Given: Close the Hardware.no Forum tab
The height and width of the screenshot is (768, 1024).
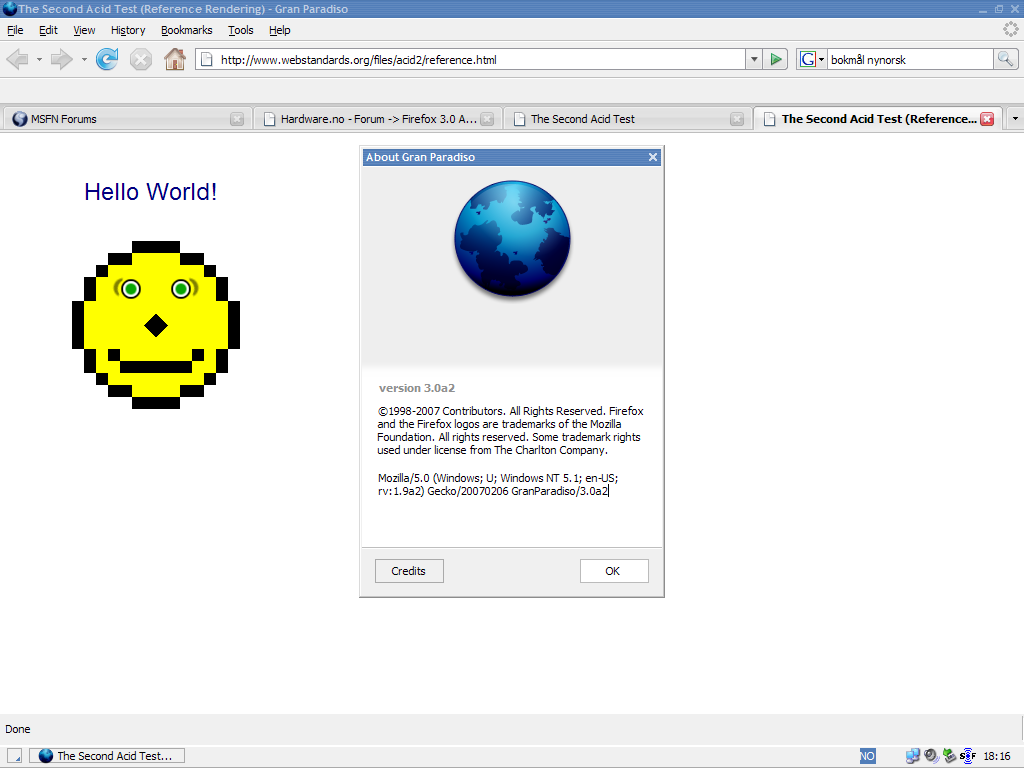Looking at the screenshot, I should pos(487,119).
